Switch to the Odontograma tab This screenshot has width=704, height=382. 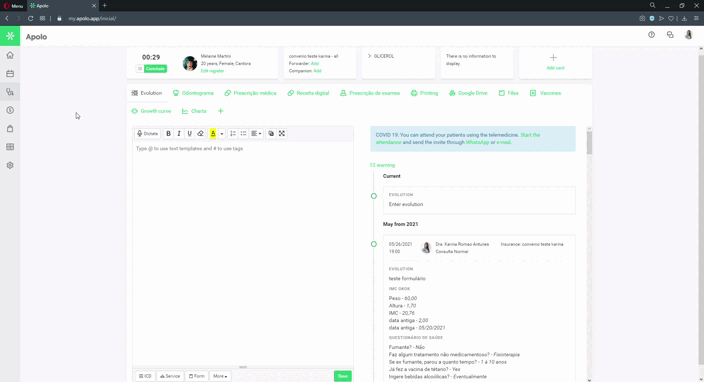193,93
